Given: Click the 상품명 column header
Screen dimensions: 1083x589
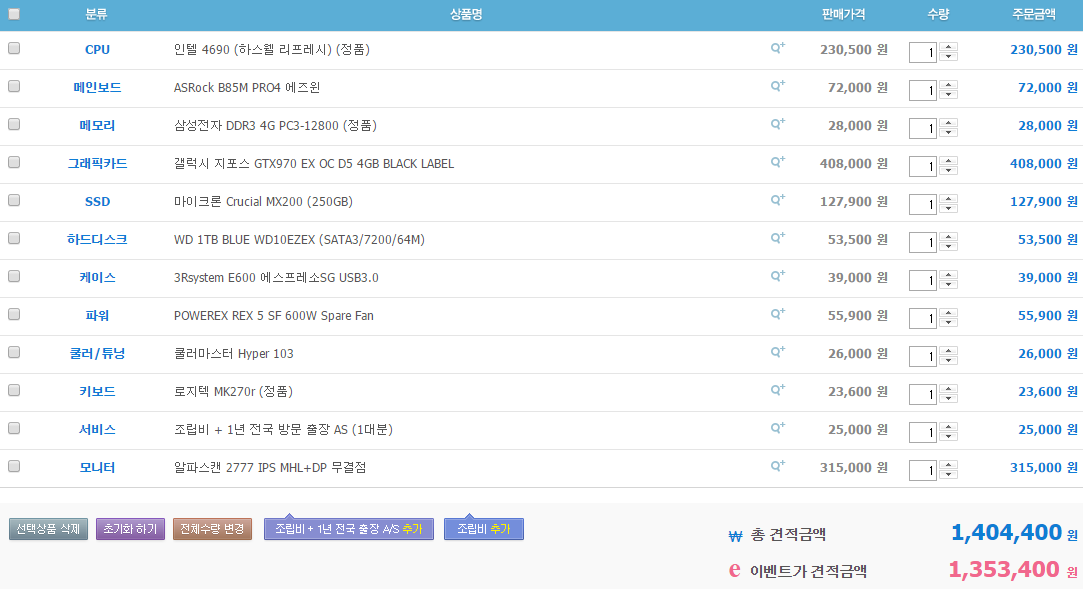Looking at the screenshot, I should pyautogui.click(x=466, y=15).
